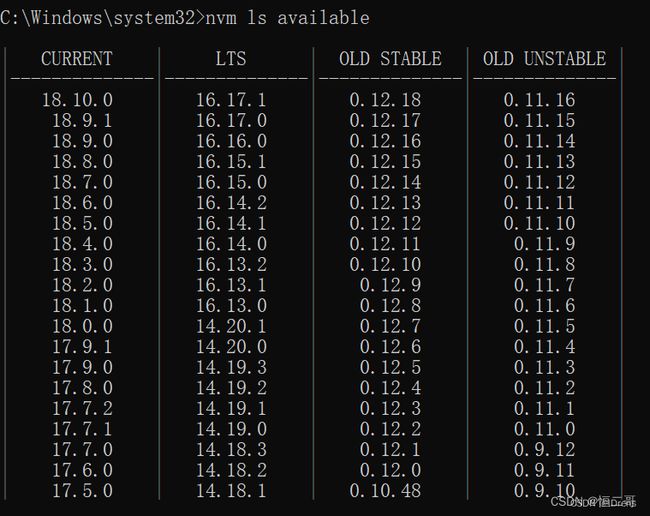The width and height of the screenshot is (650, 516).
Task: Click version 18.7.0 entry
Action: (x=82, y=182)
